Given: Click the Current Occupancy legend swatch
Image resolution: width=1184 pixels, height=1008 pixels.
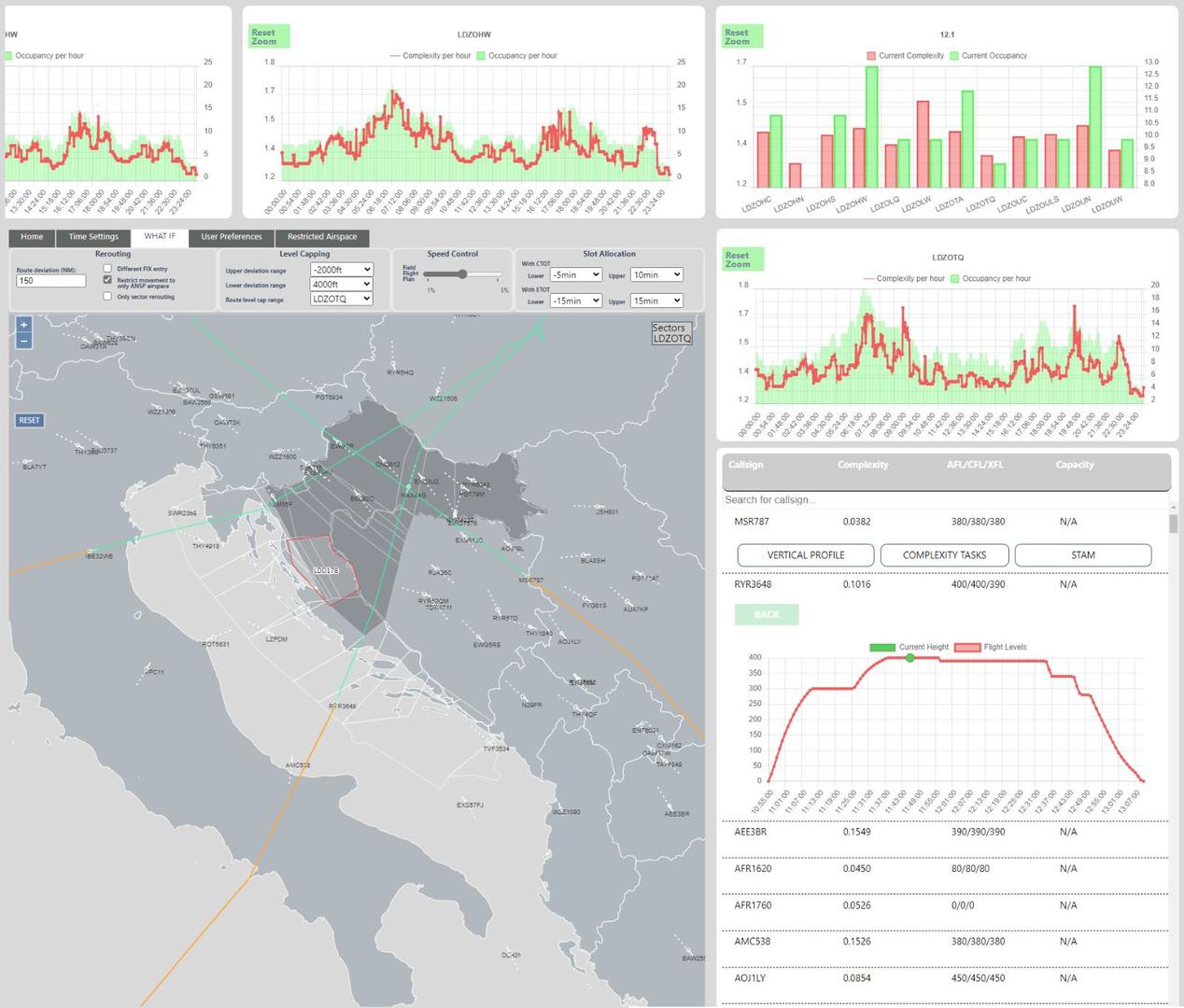Looking at the screenshot, I should point(954,56).
